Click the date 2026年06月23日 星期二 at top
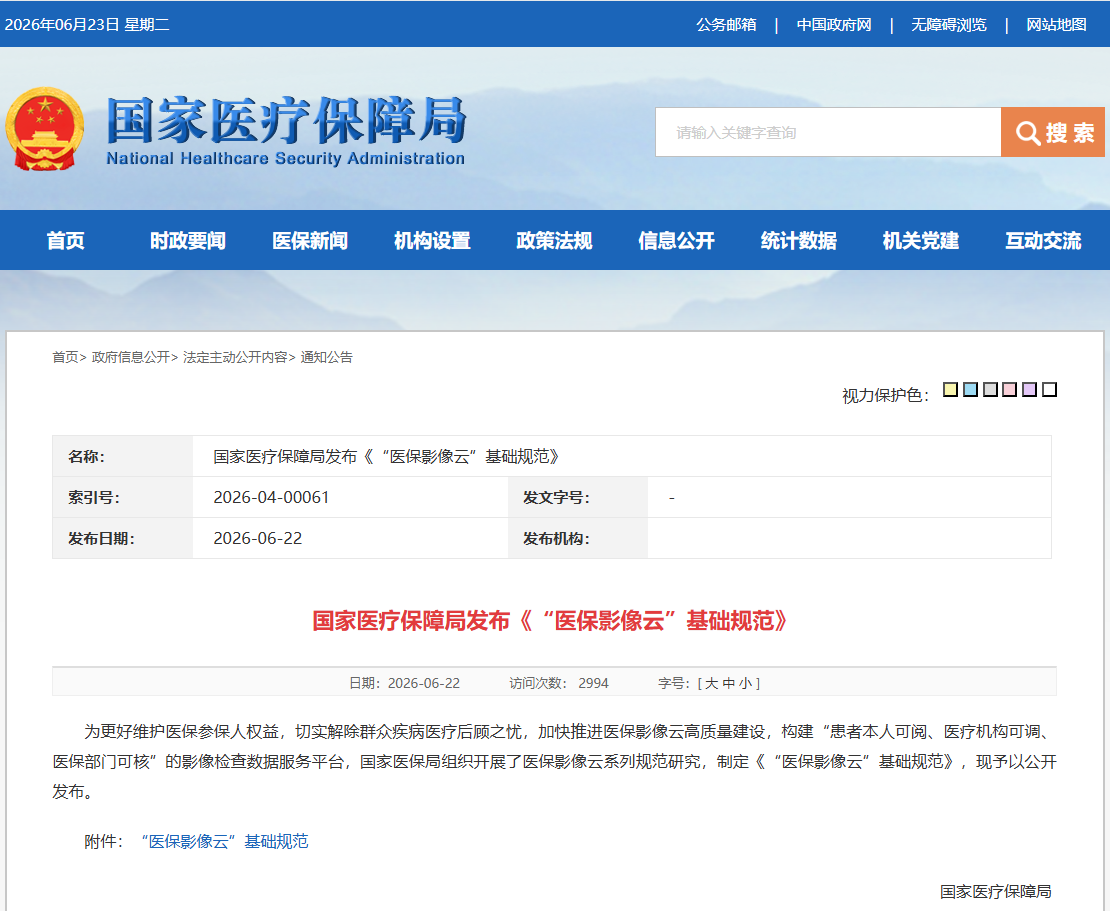The height and width of the screenshot is (911, 1110). point(87,25)
